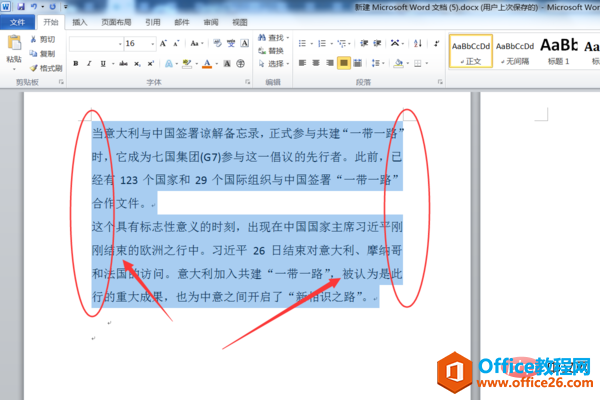The image size is (600, 400).
Task: Open the Page Layout (页面布局) tab
Action: [116, 20]
